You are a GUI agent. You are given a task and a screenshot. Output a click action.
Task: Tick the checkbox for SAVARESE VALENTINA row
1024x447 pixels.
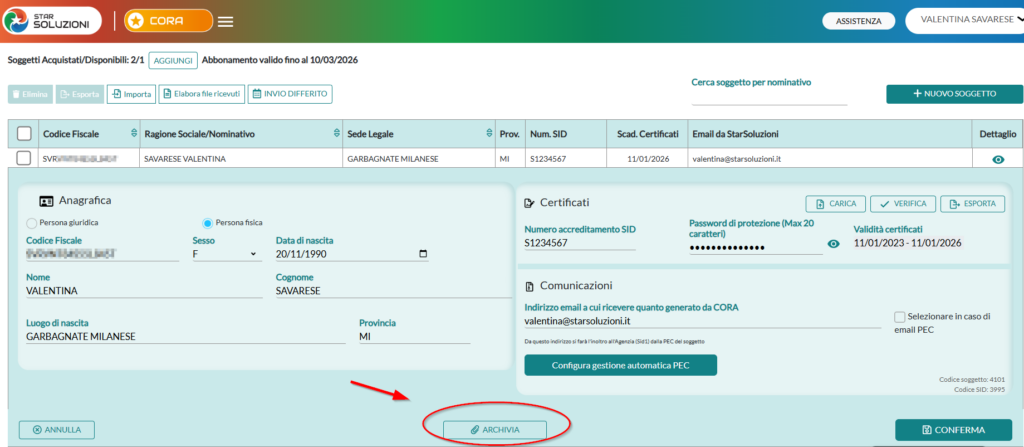[24, 158]
